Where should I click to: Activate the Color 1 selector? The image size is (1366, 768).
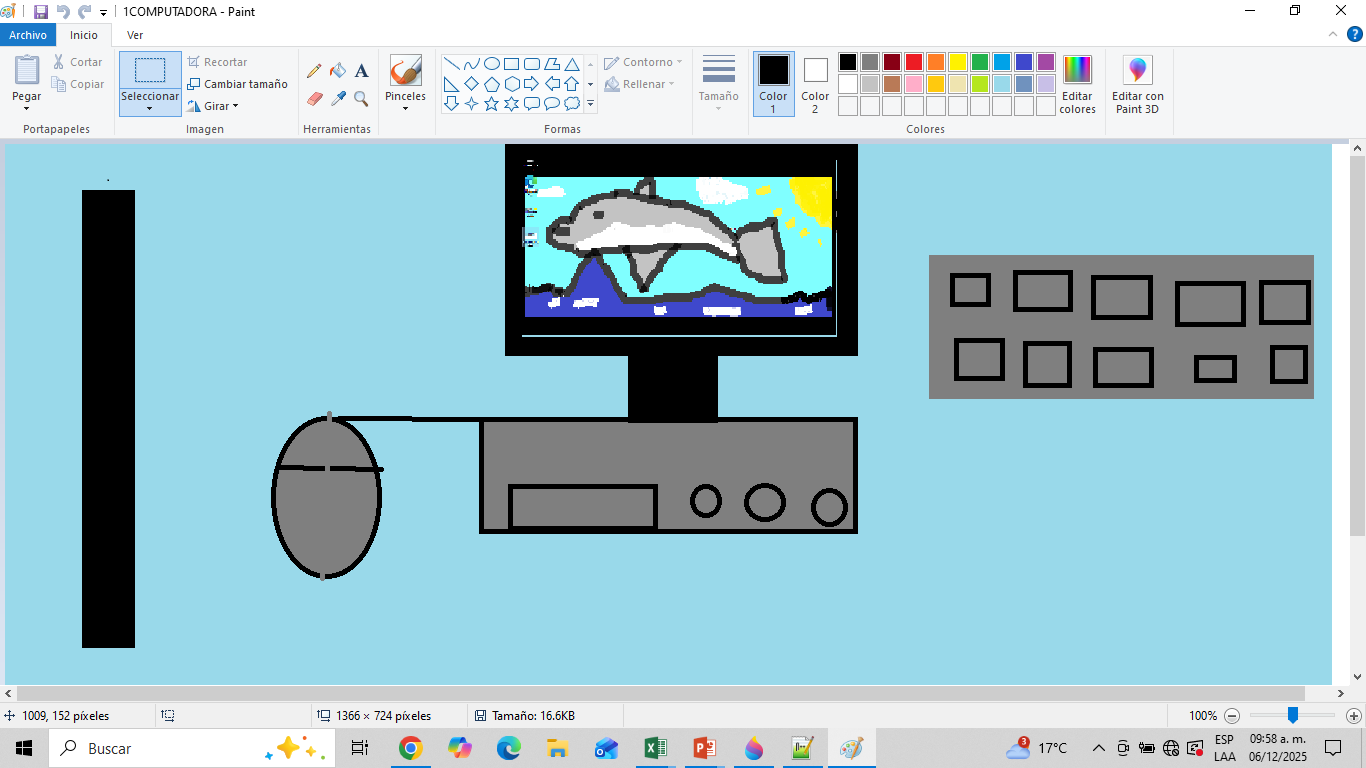[773, 84]
